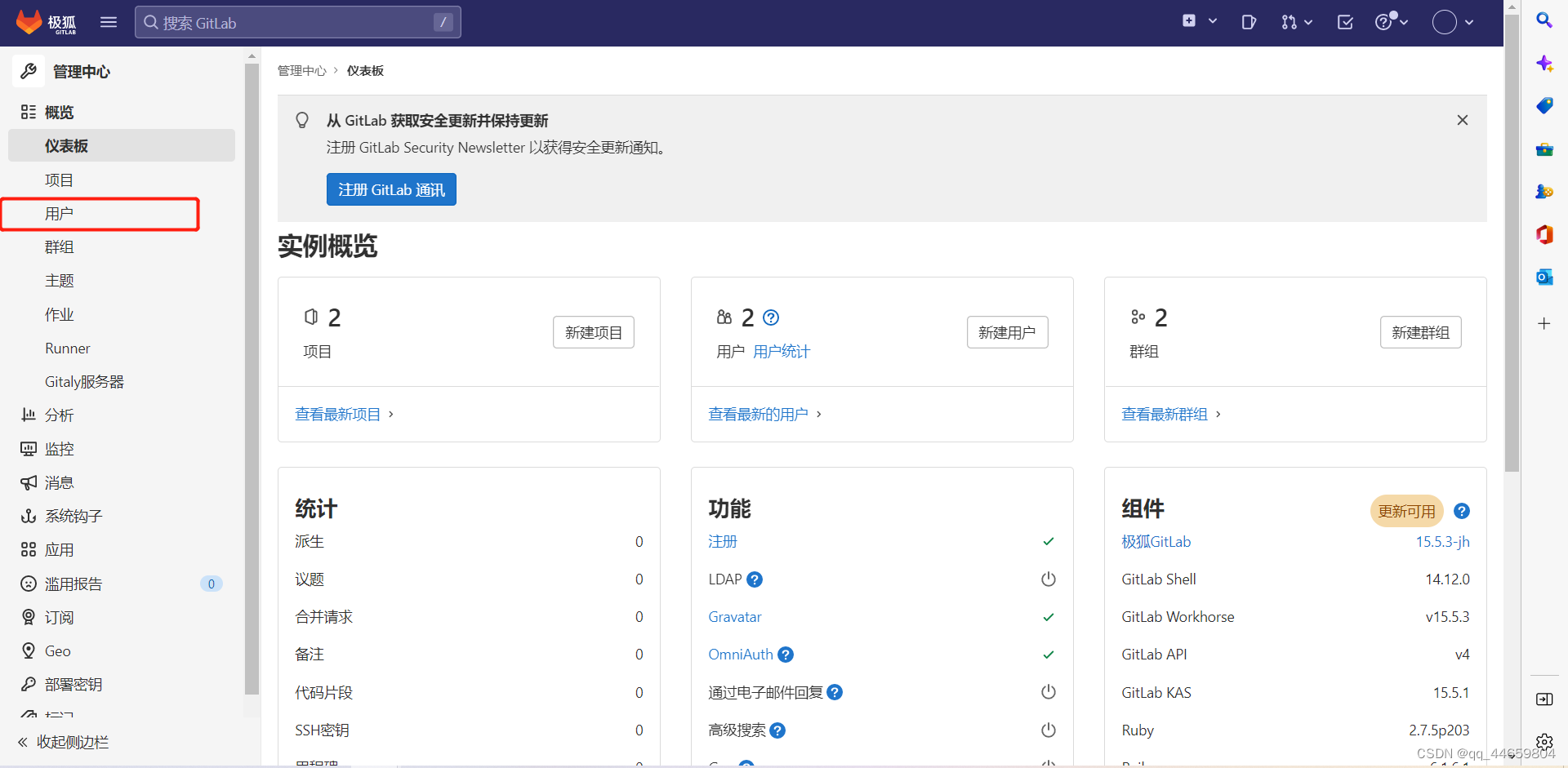Open the merge requests dropdown
This screenshot has height=768, width=1568.
1296,22
